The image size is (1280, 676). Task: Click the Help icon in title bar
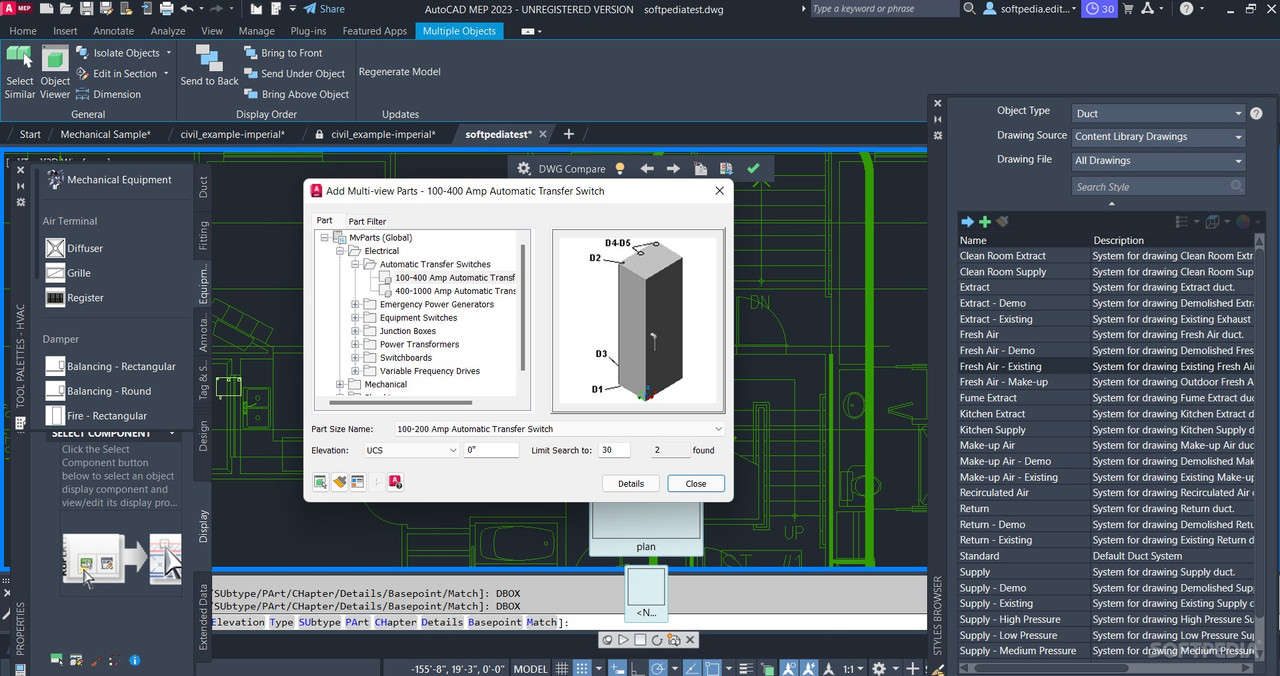(1185, 9)
